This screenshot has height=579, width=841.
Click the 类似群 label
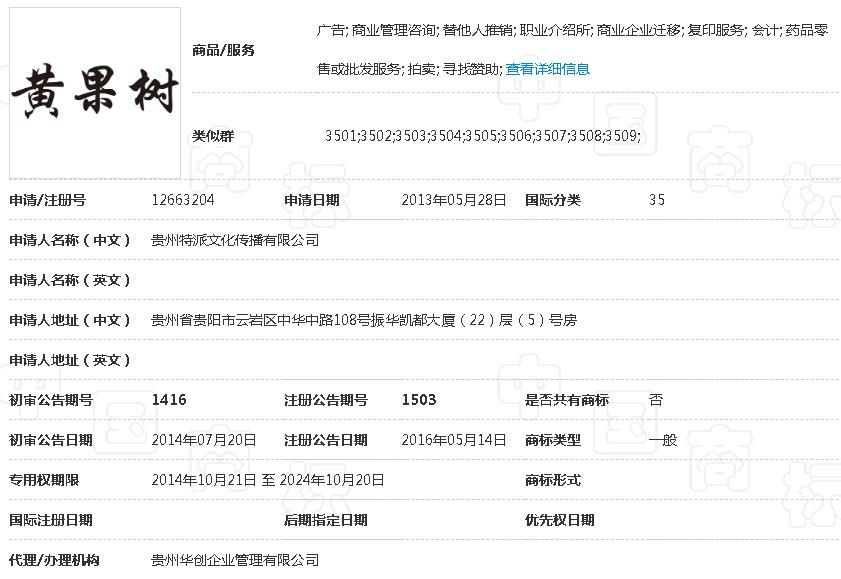[213, 136]
